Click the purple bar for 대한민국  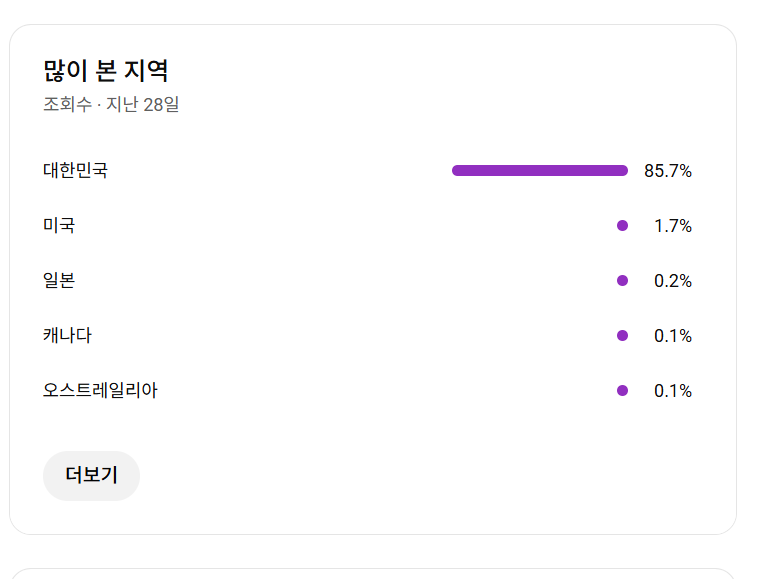540,171
